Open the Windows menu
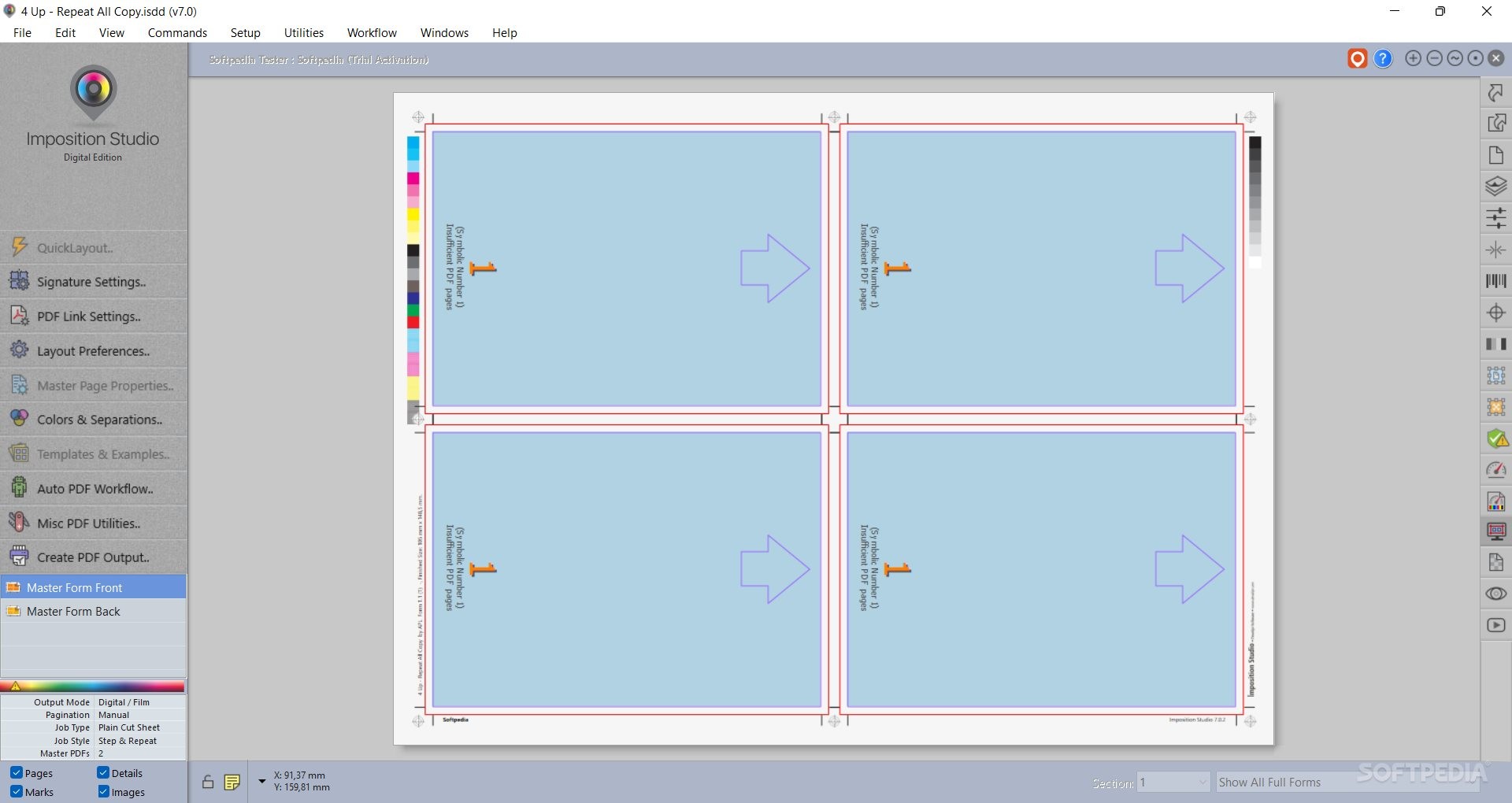This screenshot has width=1512, height=803. pyautogui.click(x=444, y=32)
